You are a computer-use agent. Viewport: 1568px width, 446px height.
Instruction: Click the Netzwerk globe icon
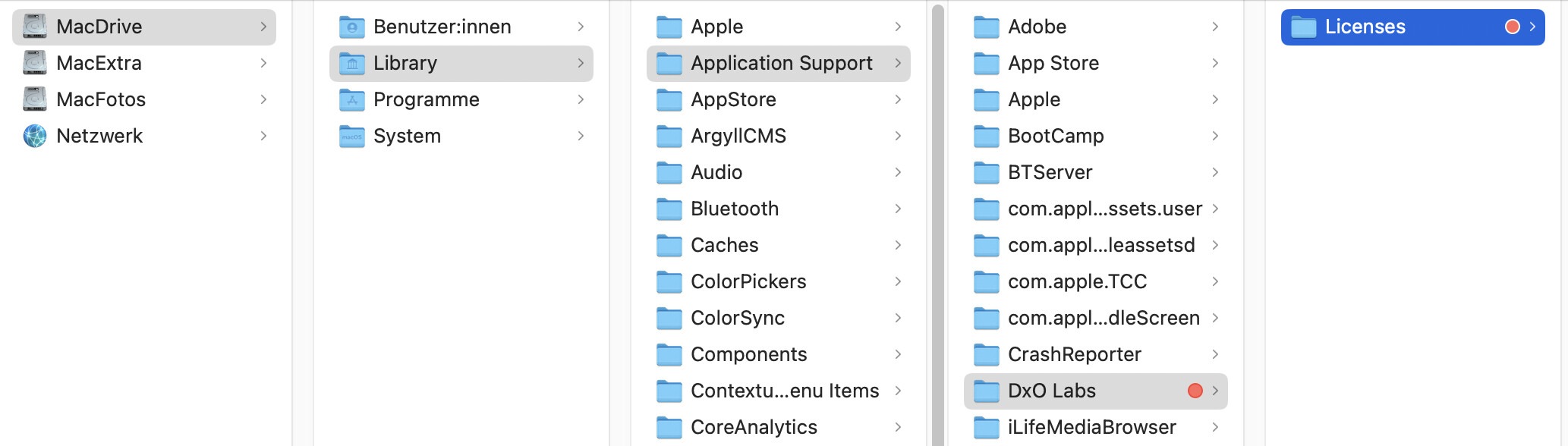pos(35,136)
